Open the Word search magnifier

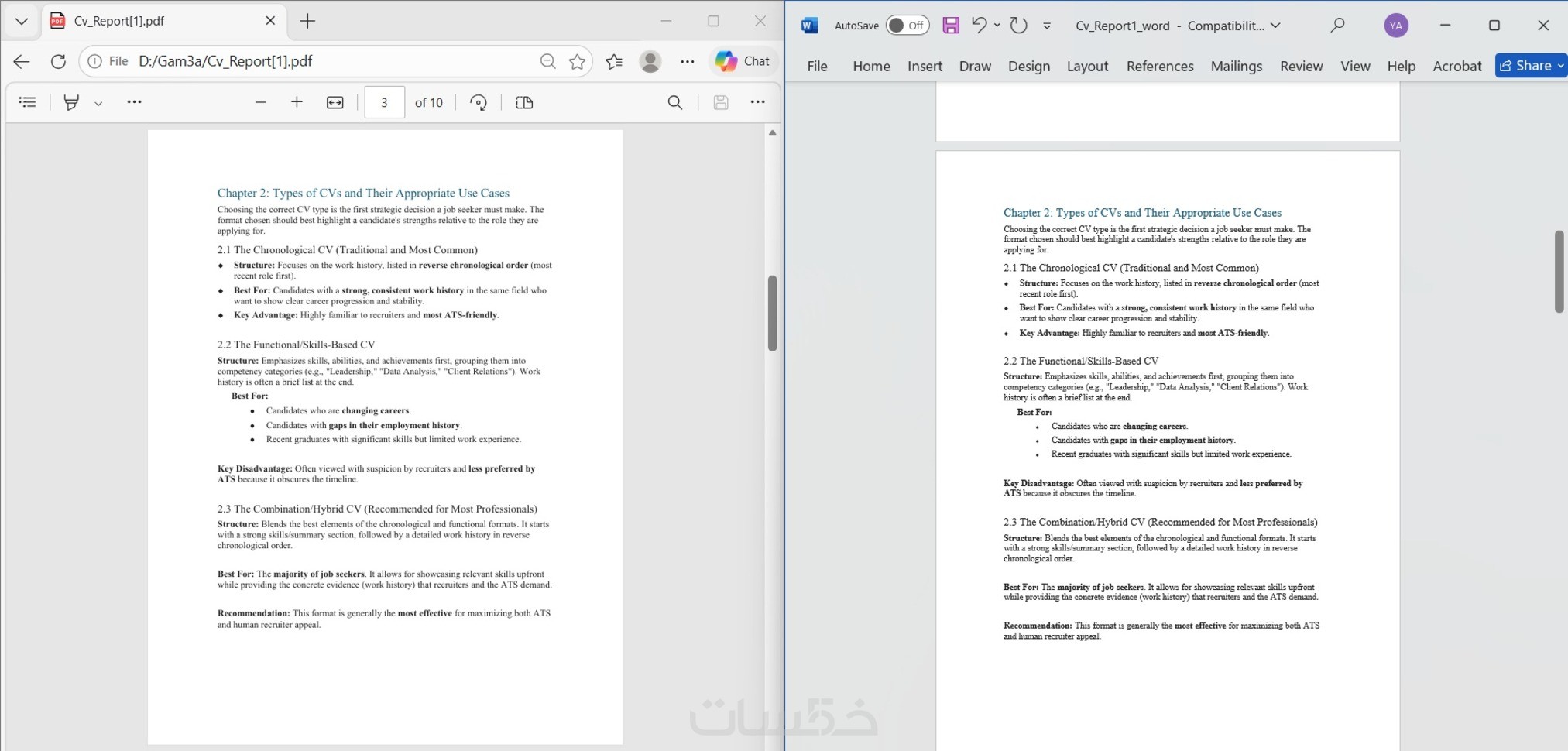(1337, 26)
